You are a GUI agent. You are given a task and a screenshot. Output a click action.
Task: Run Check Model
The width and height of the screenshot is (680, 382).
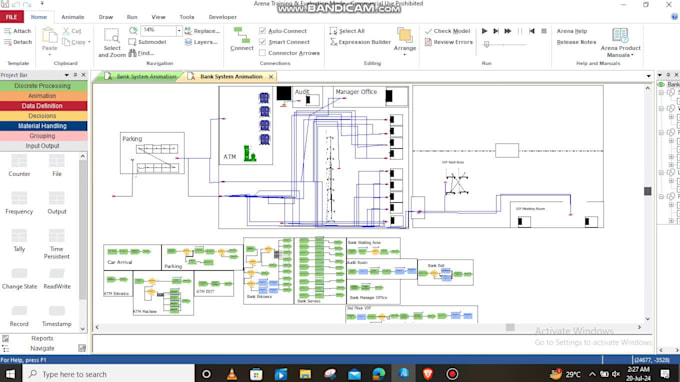coord(447,31)
